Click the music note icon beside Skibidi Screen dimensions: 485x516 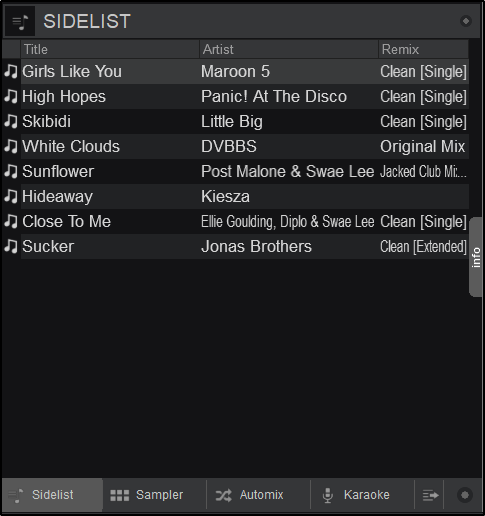pos(11,121)
